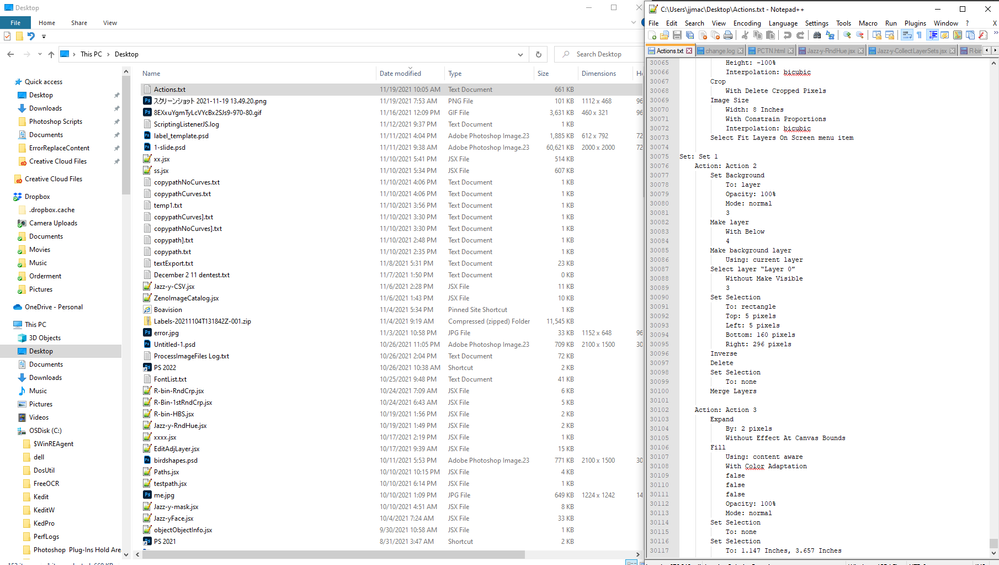This screenshot has width=999, height=565.
Task: Click Zoom Out icon in Notepad++
Action: tap(859, 35)
